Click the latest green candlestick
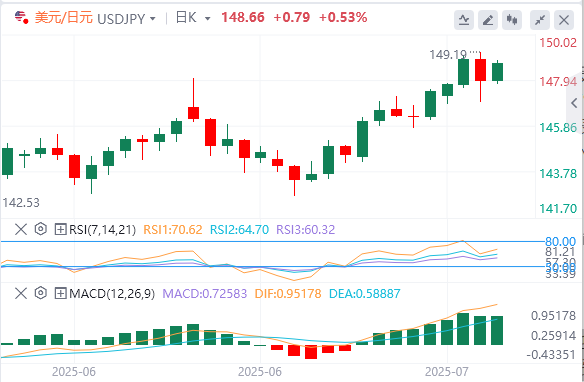Image resolution: width=584 pixels, height=382 pixels. (x=498, y=72)
